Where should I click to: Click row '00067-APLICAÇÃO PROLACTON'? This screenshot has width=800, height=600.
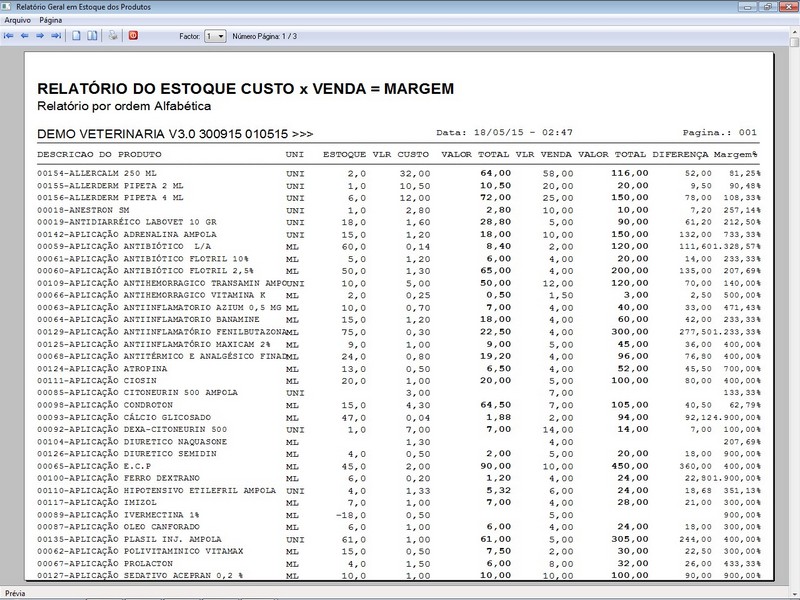[x=398, y=564]
